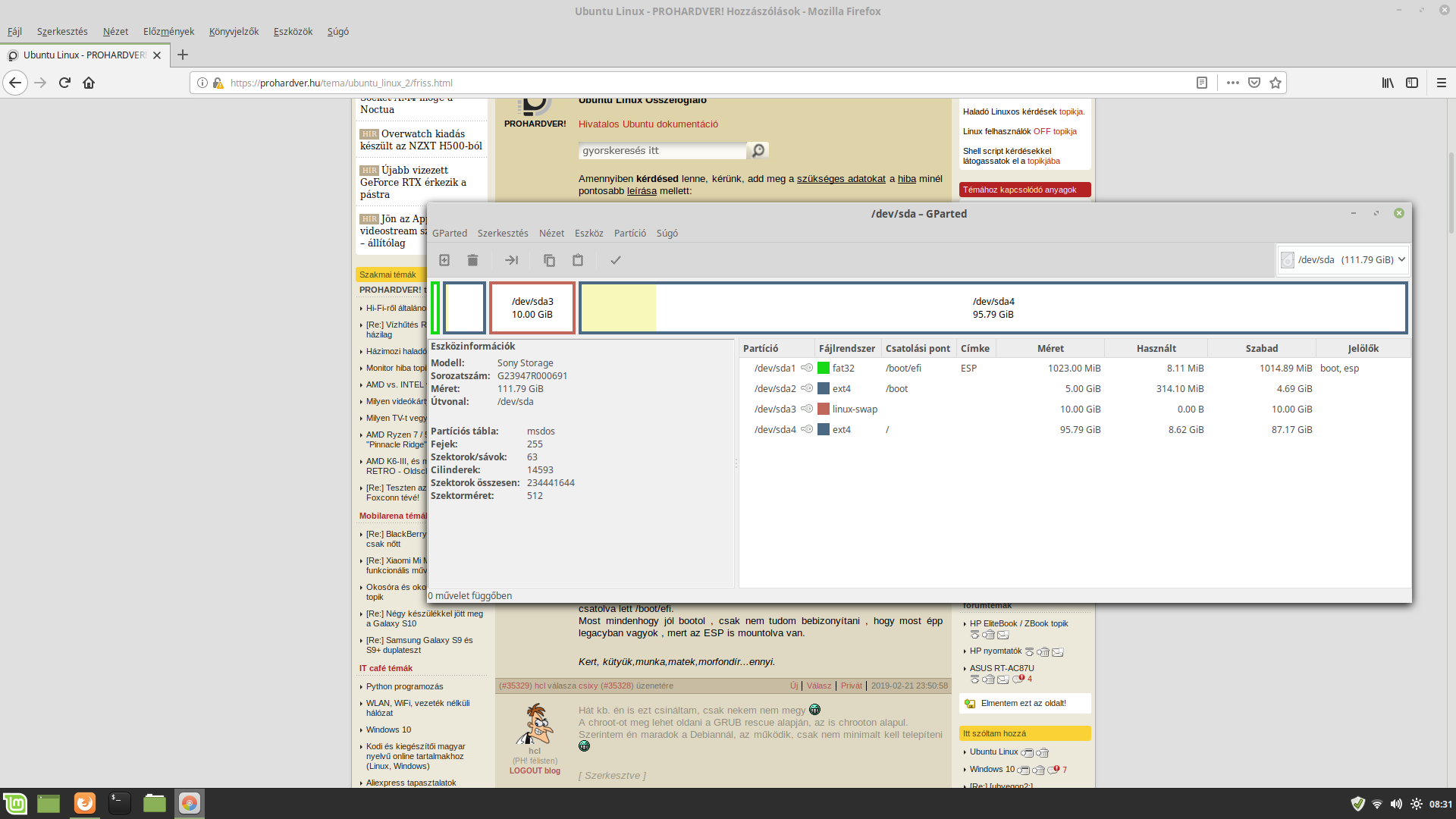This screenshot has width=1456, height=819.
Task: Click the red linux-swap color swatch
Action: 824,409
